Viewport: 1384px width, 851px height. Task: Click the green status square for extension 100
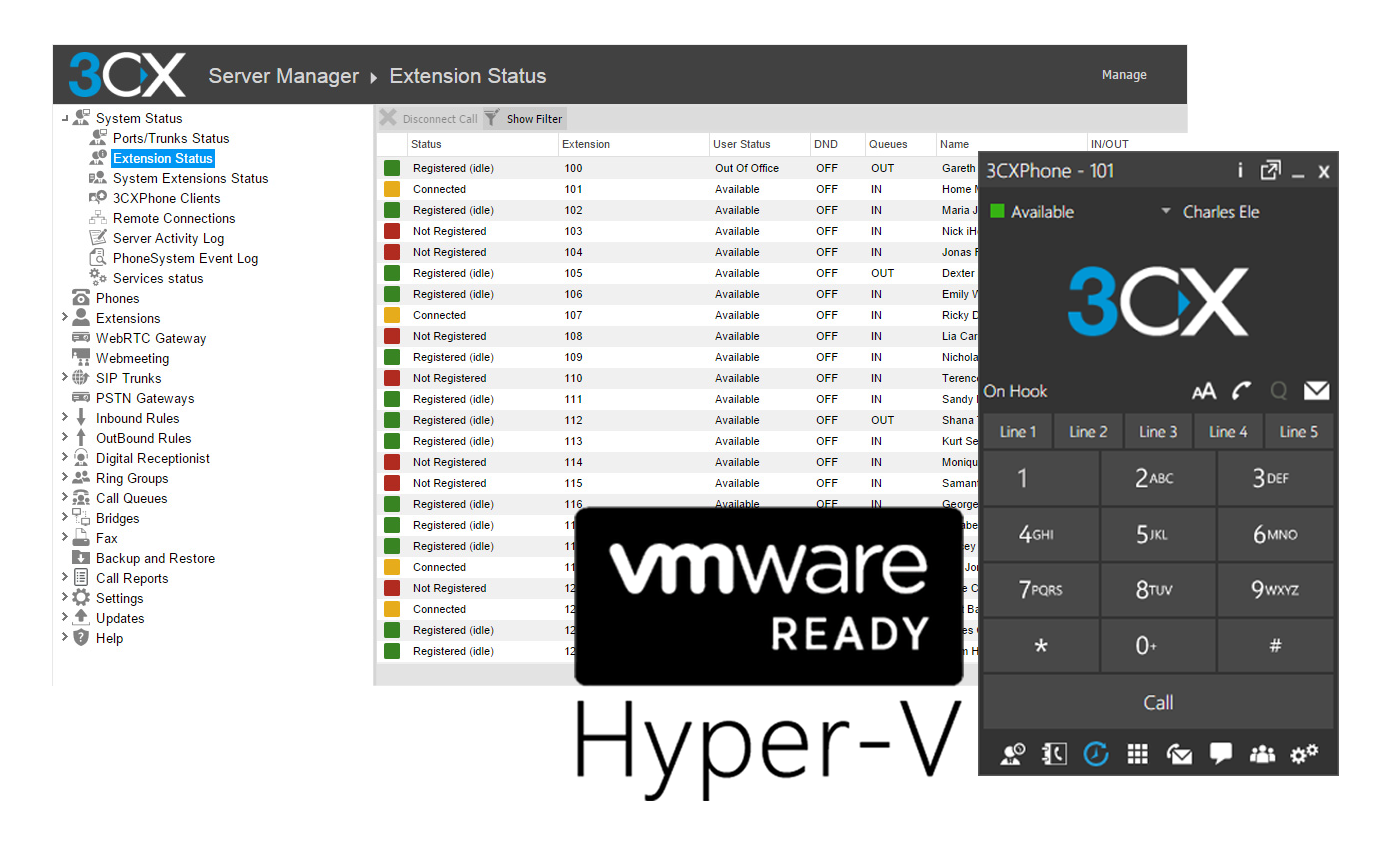[x=392, y=168]
